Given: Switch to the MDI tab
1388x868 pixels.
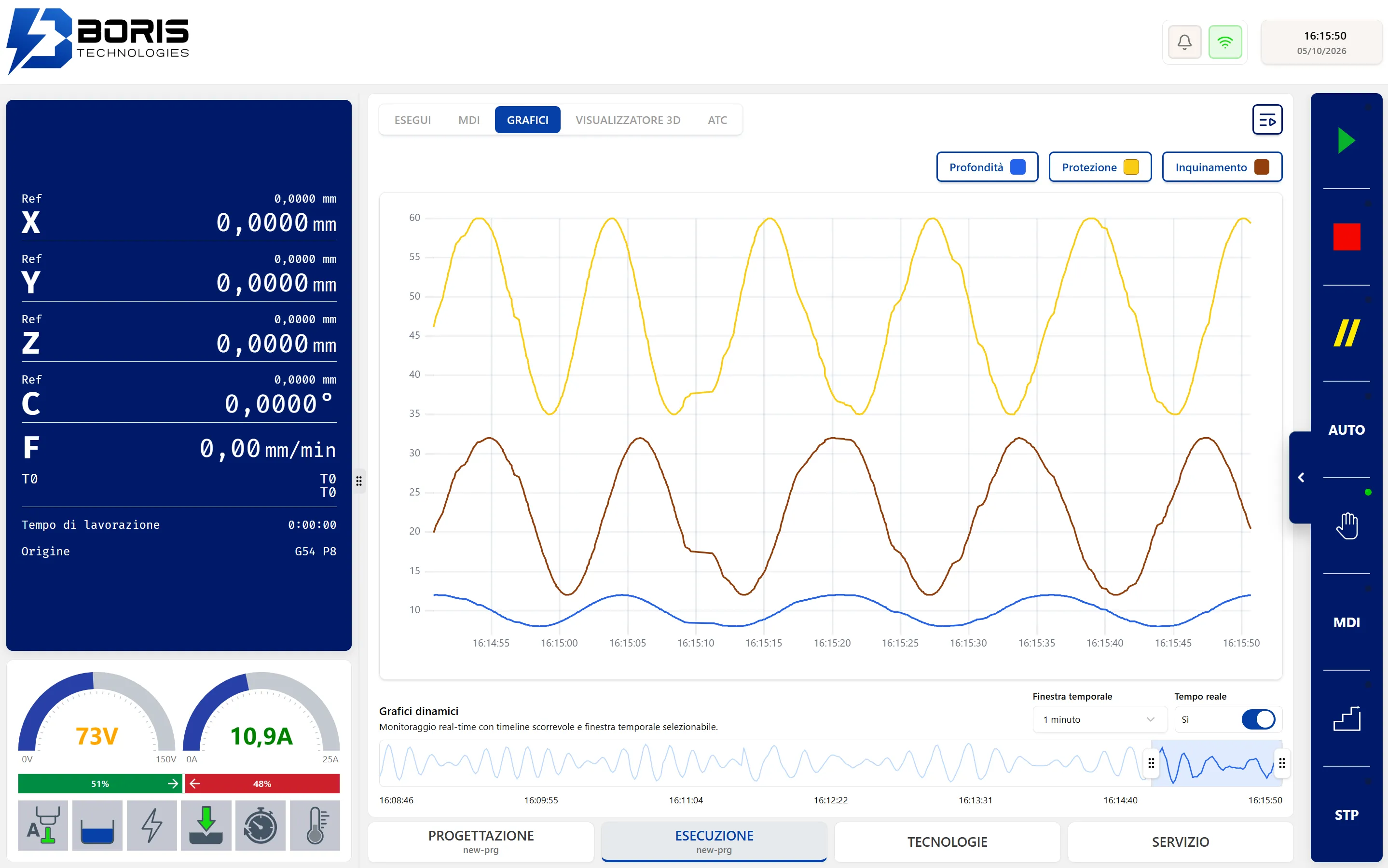Looking at the screenshot, I should [x=468, y=120].
